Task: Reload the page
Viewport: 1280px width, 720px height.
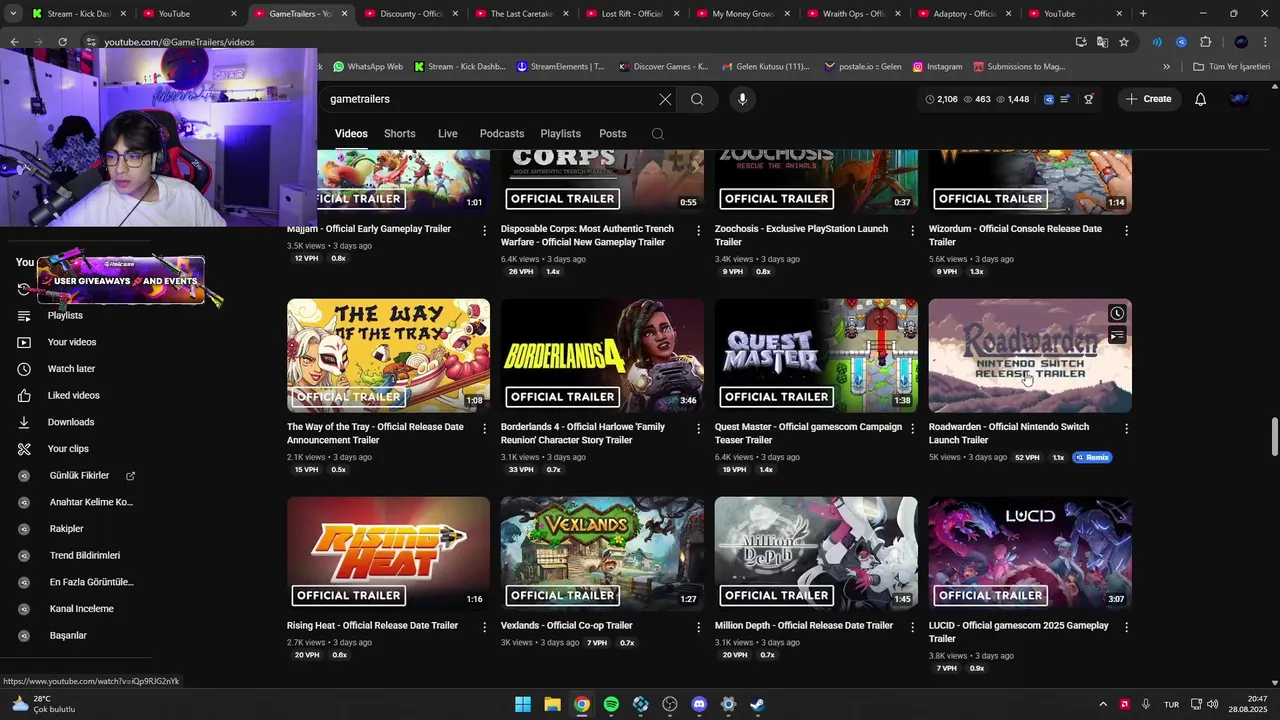Action: coord(62,42)
